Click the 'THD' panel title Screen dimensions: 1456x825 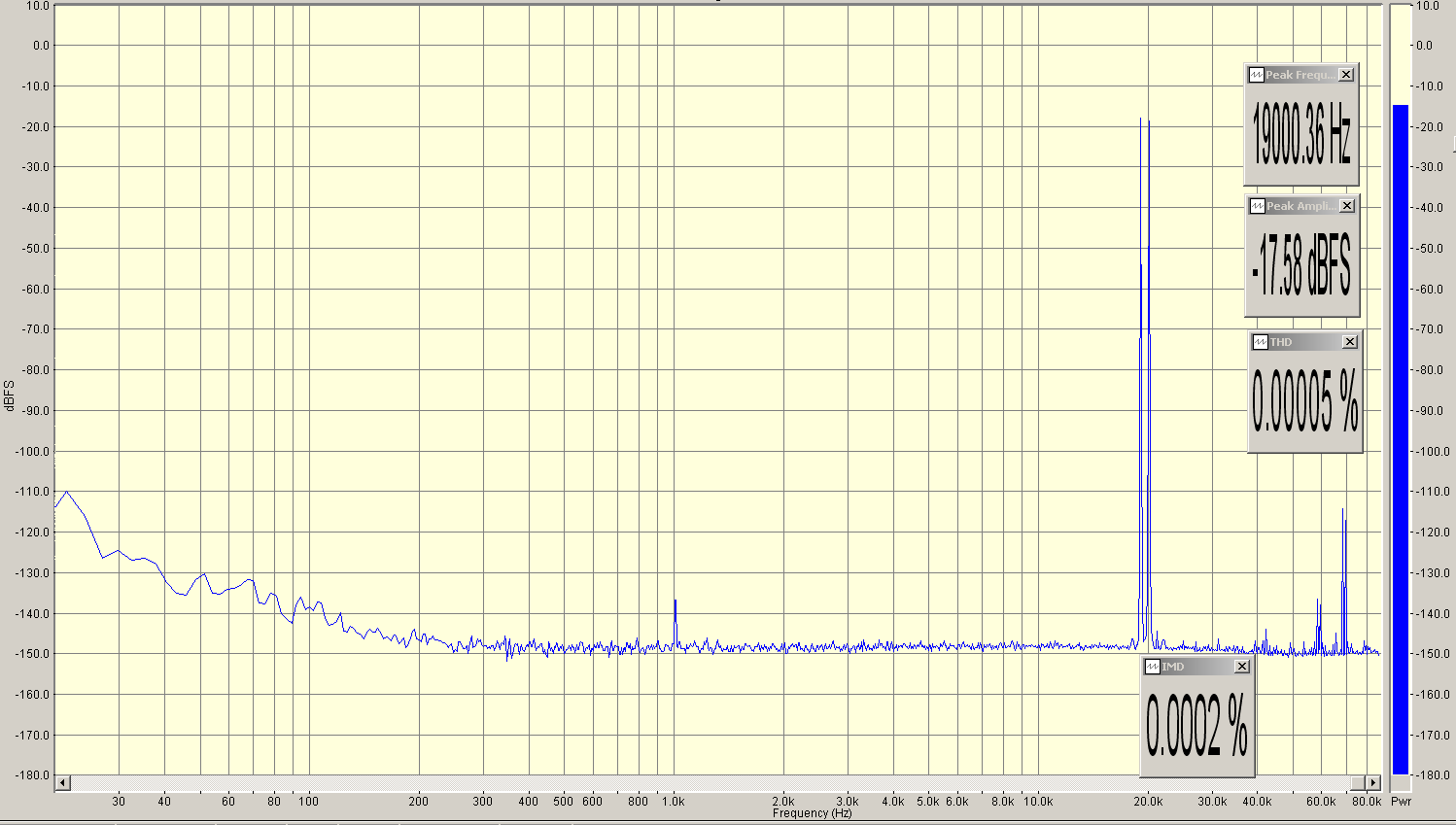tap(1281, 342)
